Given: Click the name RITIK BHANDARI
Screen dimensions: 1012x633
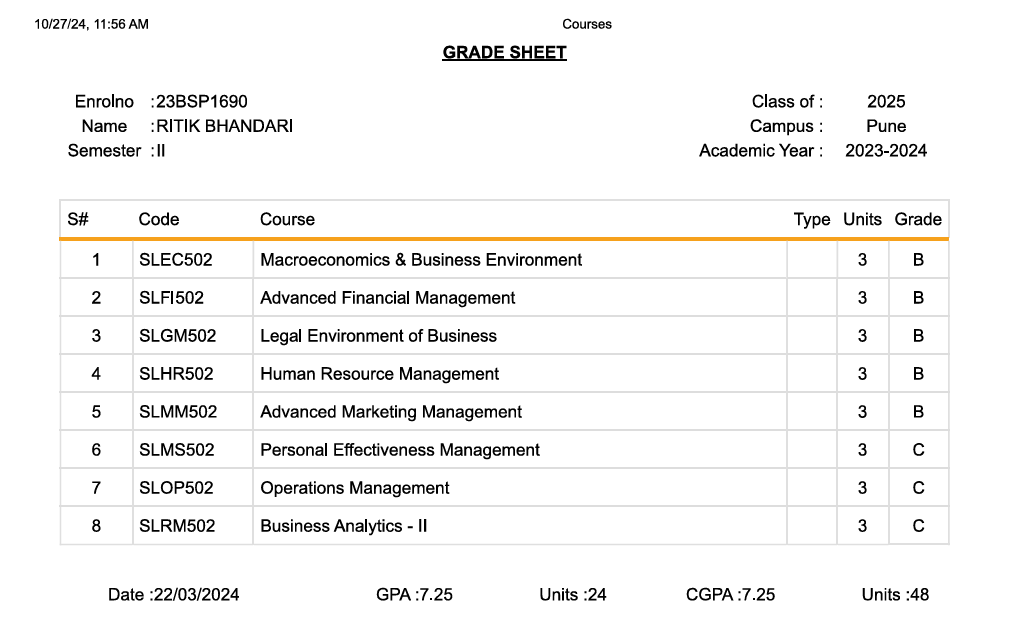Looking at the screenshot, I should point(225,127).
